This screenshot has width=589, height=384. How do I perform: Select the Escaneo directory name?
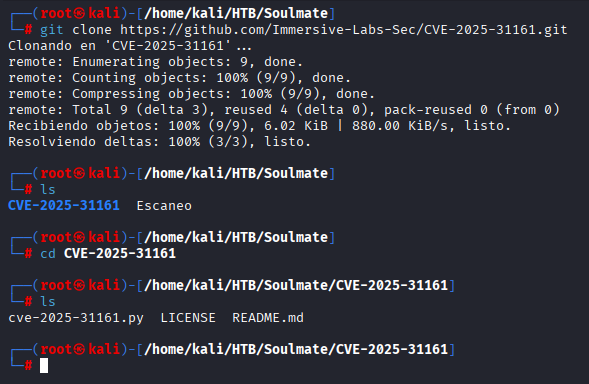pos(164,206)
